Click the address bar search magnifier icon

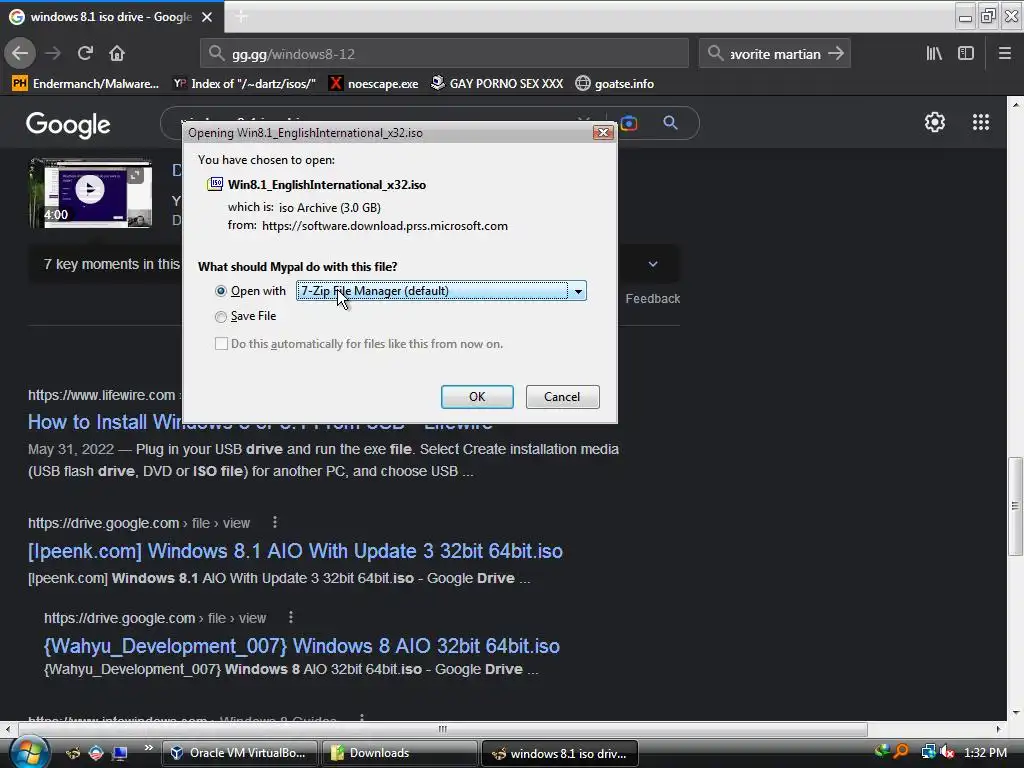pyautogui.click(x=216, y=53)
